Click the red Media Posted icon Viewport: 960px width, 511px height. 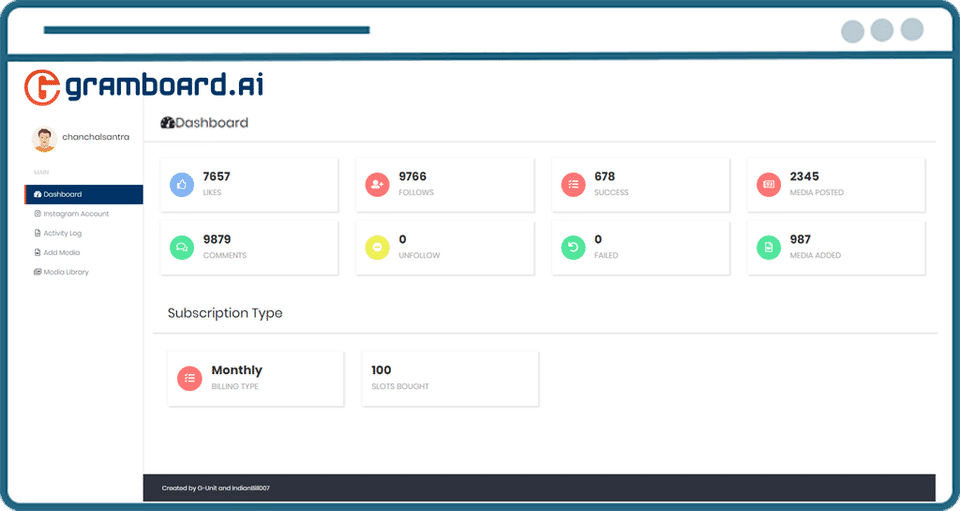768,184
